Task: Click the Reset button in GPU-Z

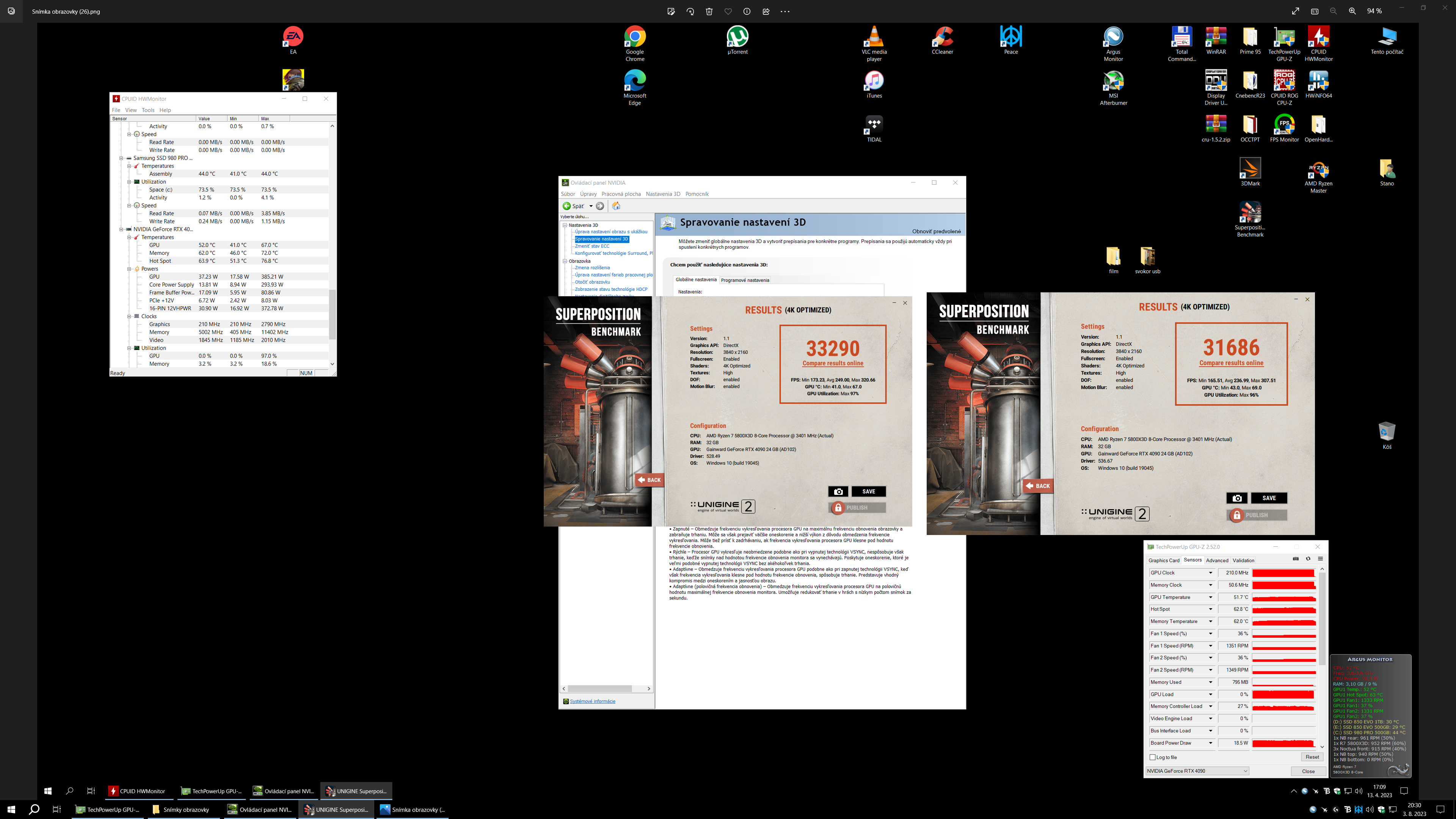Action: (1312, 758)
